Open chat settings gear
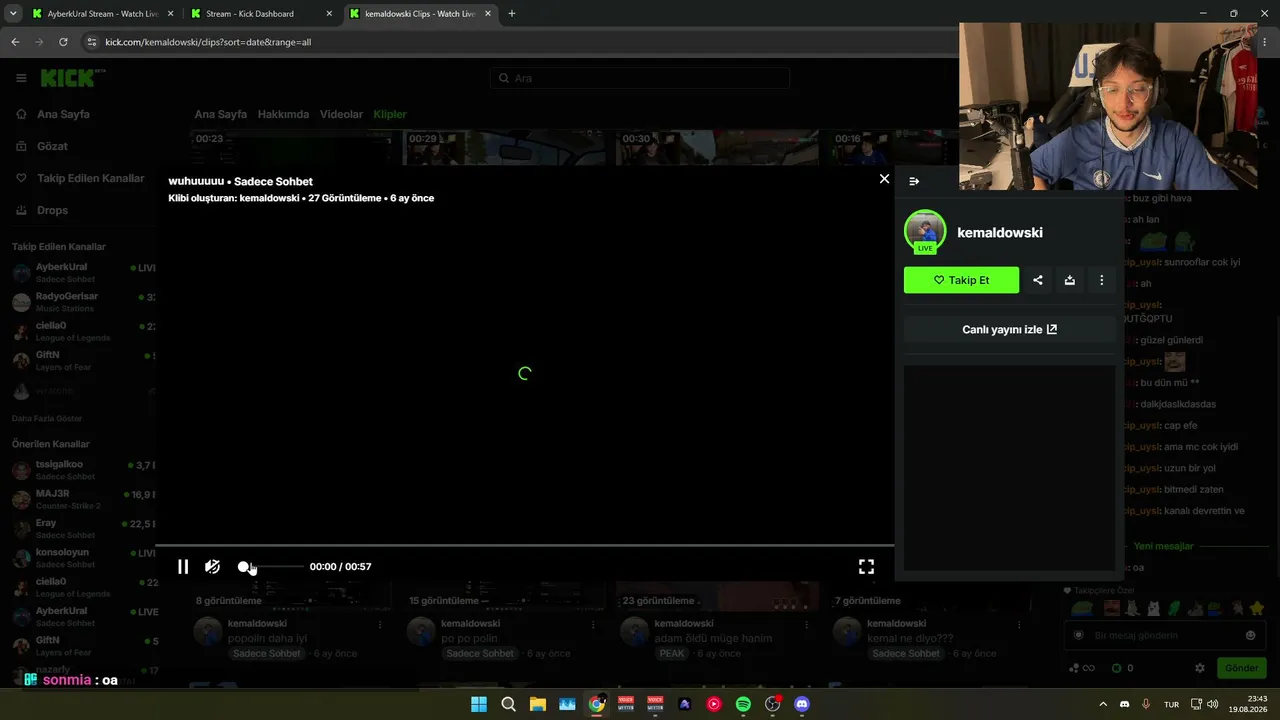Screen dimensions: 1280x720 [x=1200, y=668]
